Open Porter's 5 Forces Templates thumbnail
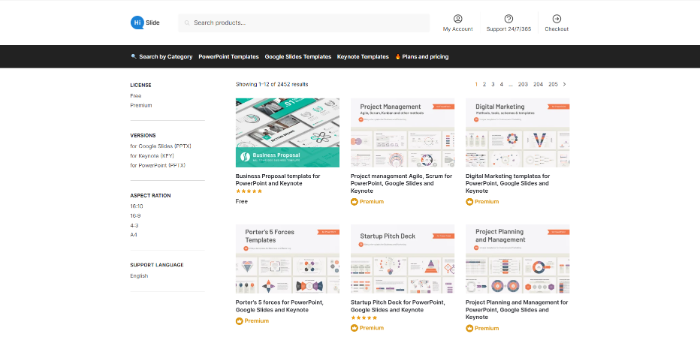This screenshot has width=700, height=364. click(x=288, y=259)
